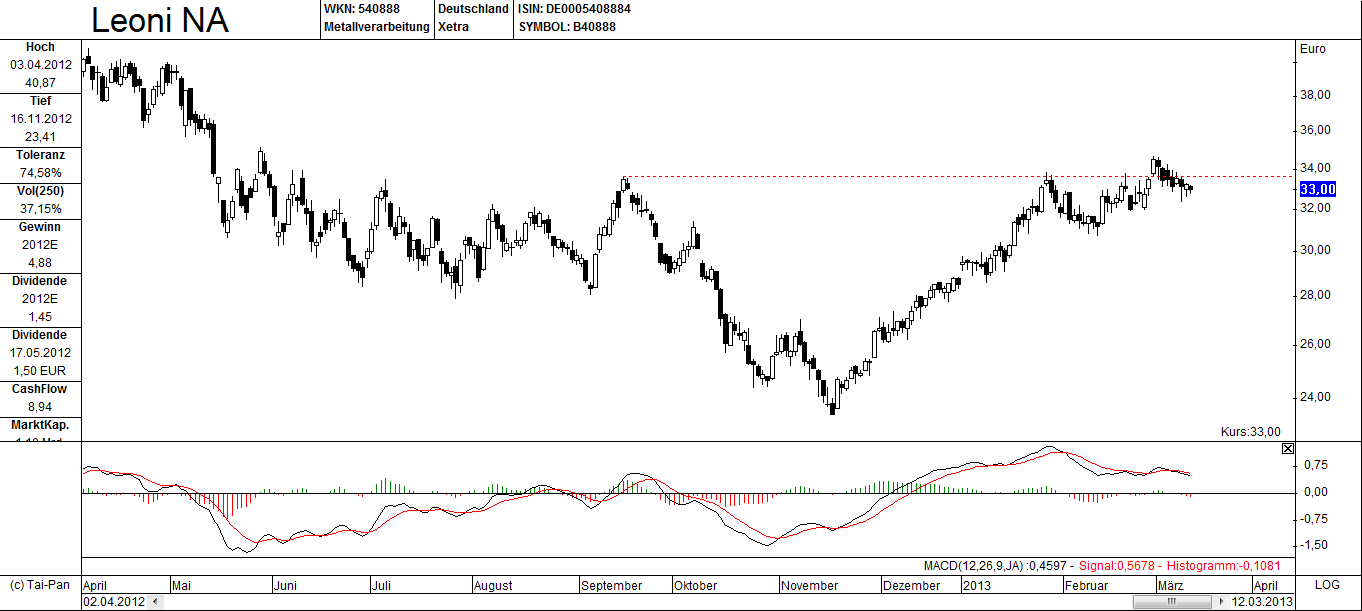Viewport: 1362px width, 611px height.
Task: Click the März month marker
Action: coord(1171,586)
